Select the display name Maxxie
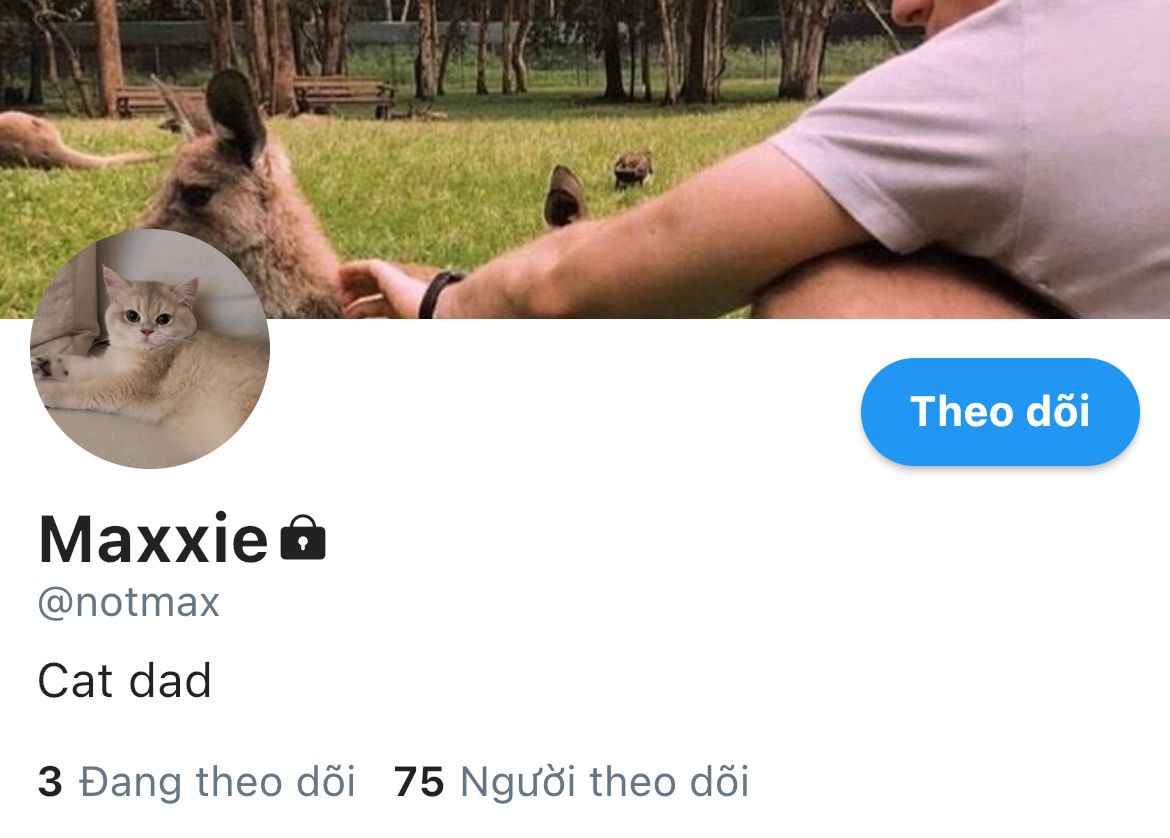Viewport: 1170px width, 838px height. [153, 538]
